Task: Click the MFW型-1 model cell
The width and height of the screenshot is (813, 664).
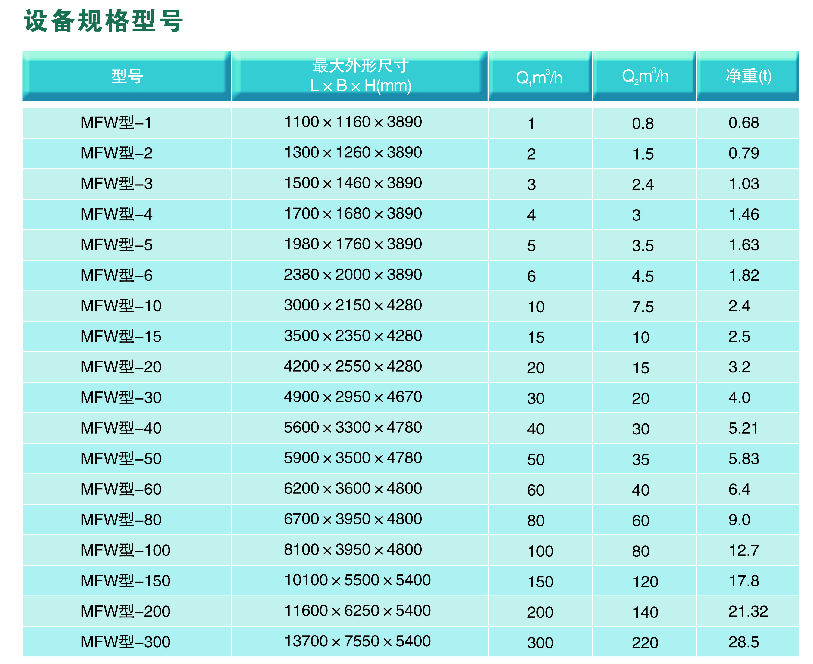Action: 117,123
